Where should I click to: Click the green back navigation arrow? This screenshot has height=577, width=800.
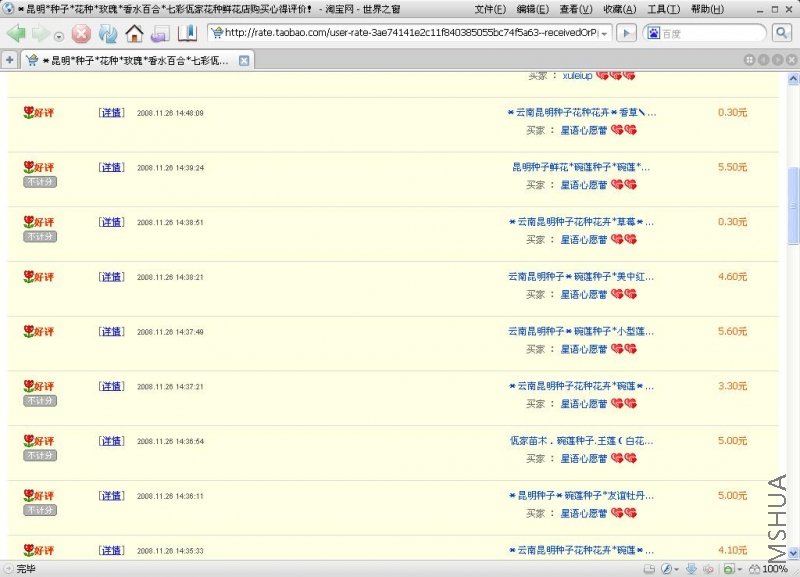tap(16, 34)
